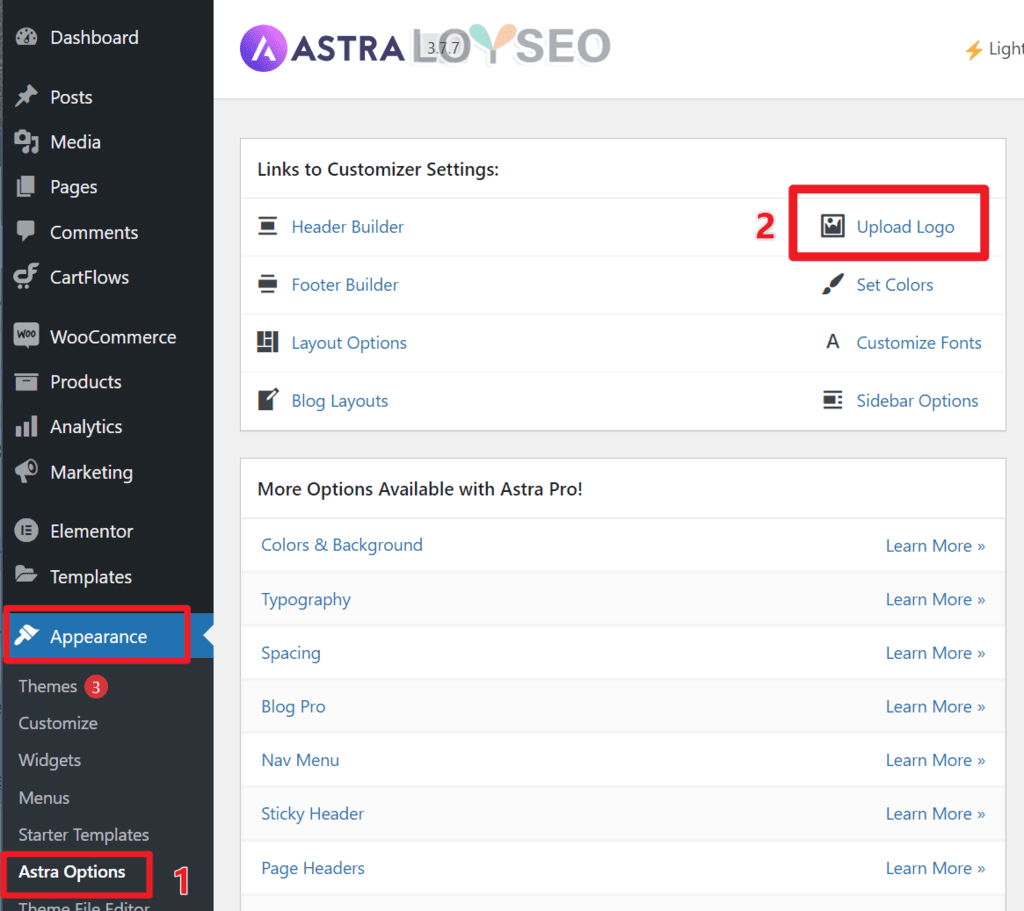Click the Sidebar Options icon
This screenshot has height=911, width=1024.
(833, 400)
